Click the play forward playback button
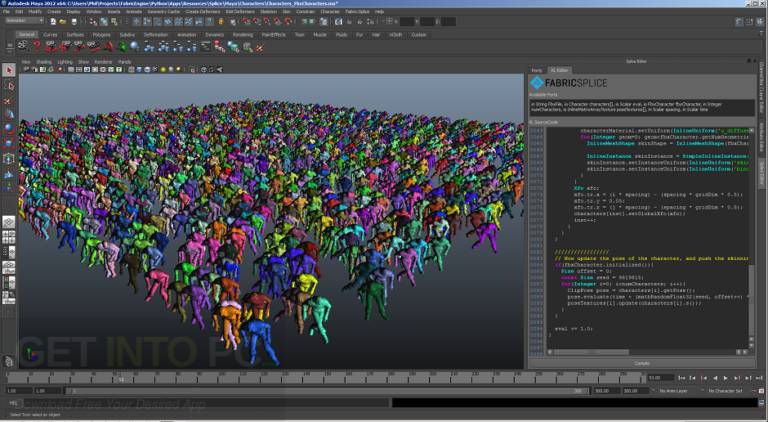This screenshot has width=768, height=422. point(726,378)
